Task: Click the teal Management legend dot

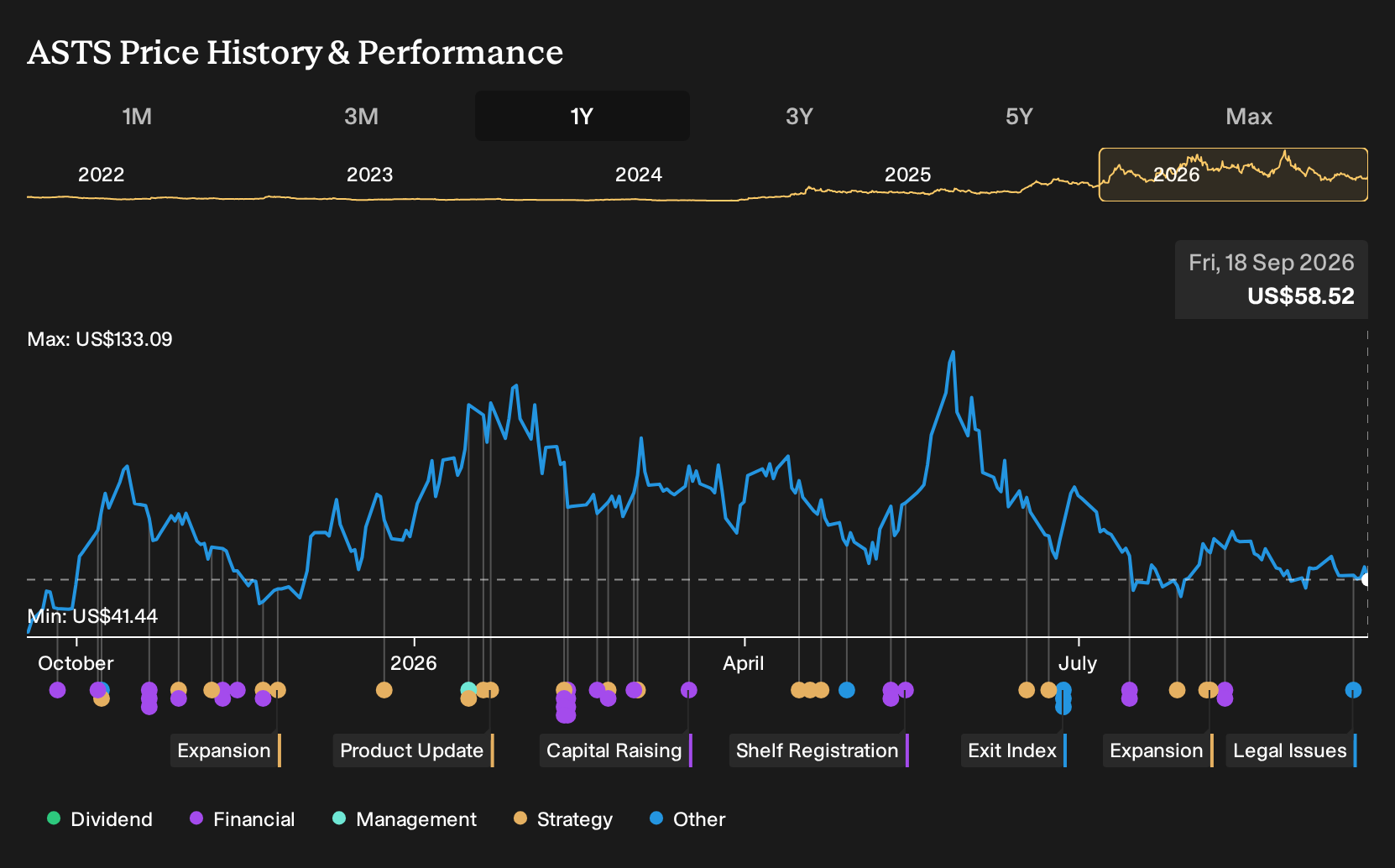Action: [x=339, y=818]
